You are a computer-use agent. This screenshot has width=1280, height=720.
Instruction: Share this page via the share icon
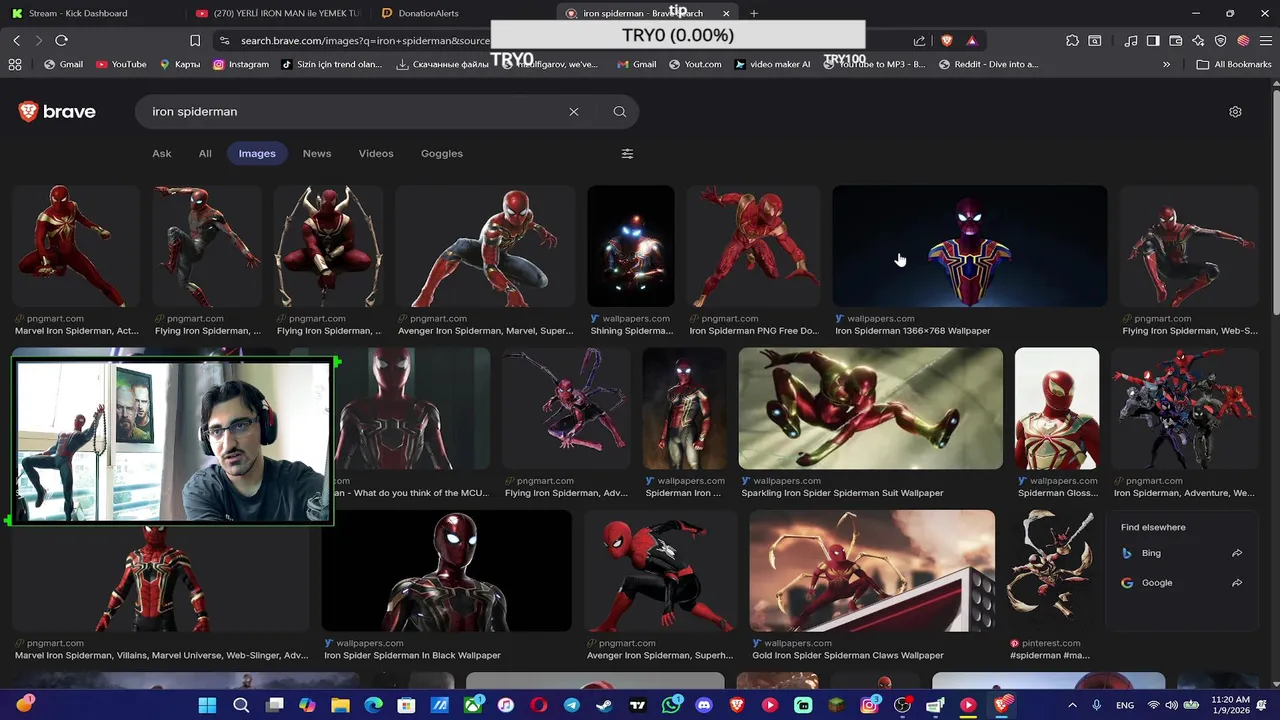tap(919, 41)
